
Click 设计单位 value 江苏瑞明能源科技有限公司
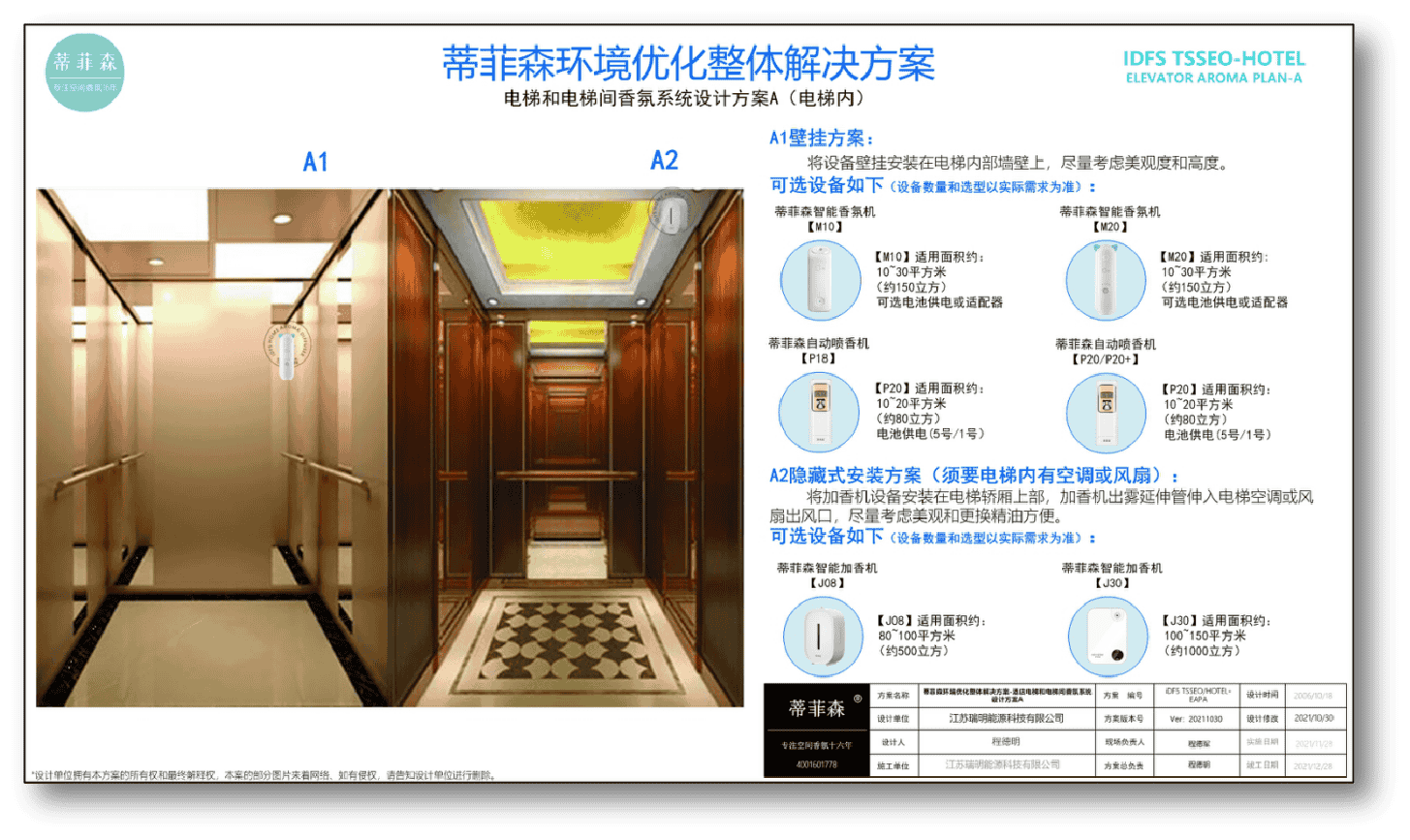[x=1006, y=719]
